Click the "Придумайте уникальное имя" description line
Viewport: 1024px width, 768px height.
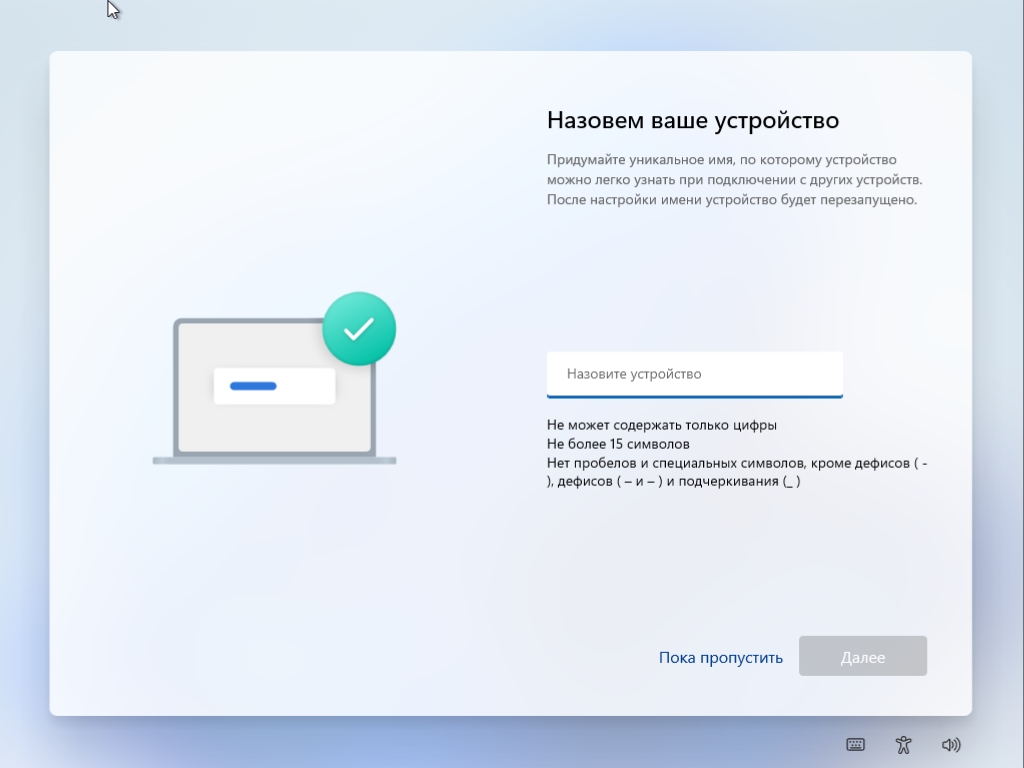pyautogui.click(x=722, y=159)
